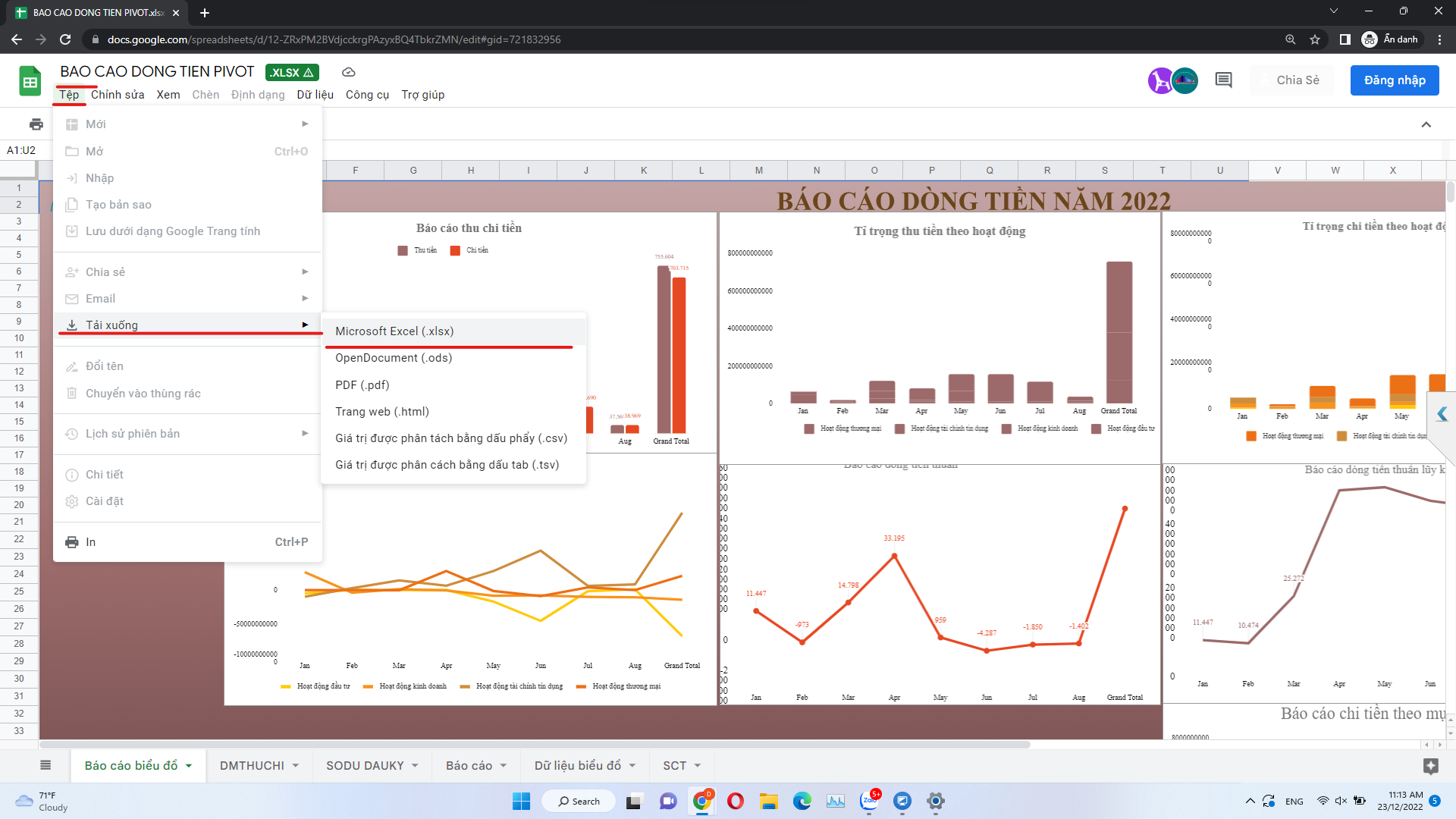This screenshot has width=1456, height=819.
Task: Open the SCT sheet tab dropdown
Action: (x=698, y=765)
